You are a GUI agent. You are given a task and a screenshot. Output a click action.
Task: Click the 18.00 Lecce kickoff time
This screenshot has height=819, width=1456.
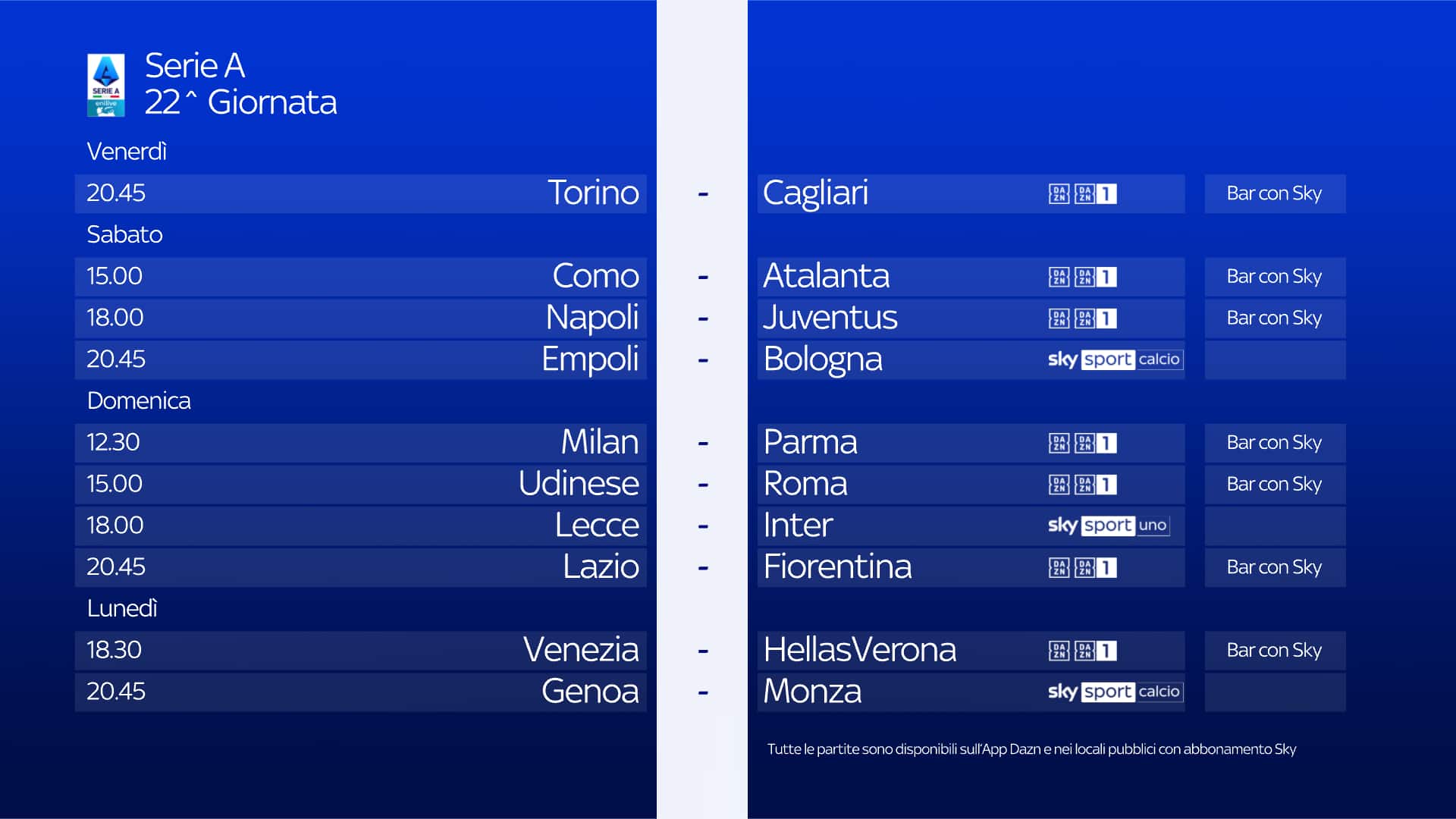coord(115,526)
